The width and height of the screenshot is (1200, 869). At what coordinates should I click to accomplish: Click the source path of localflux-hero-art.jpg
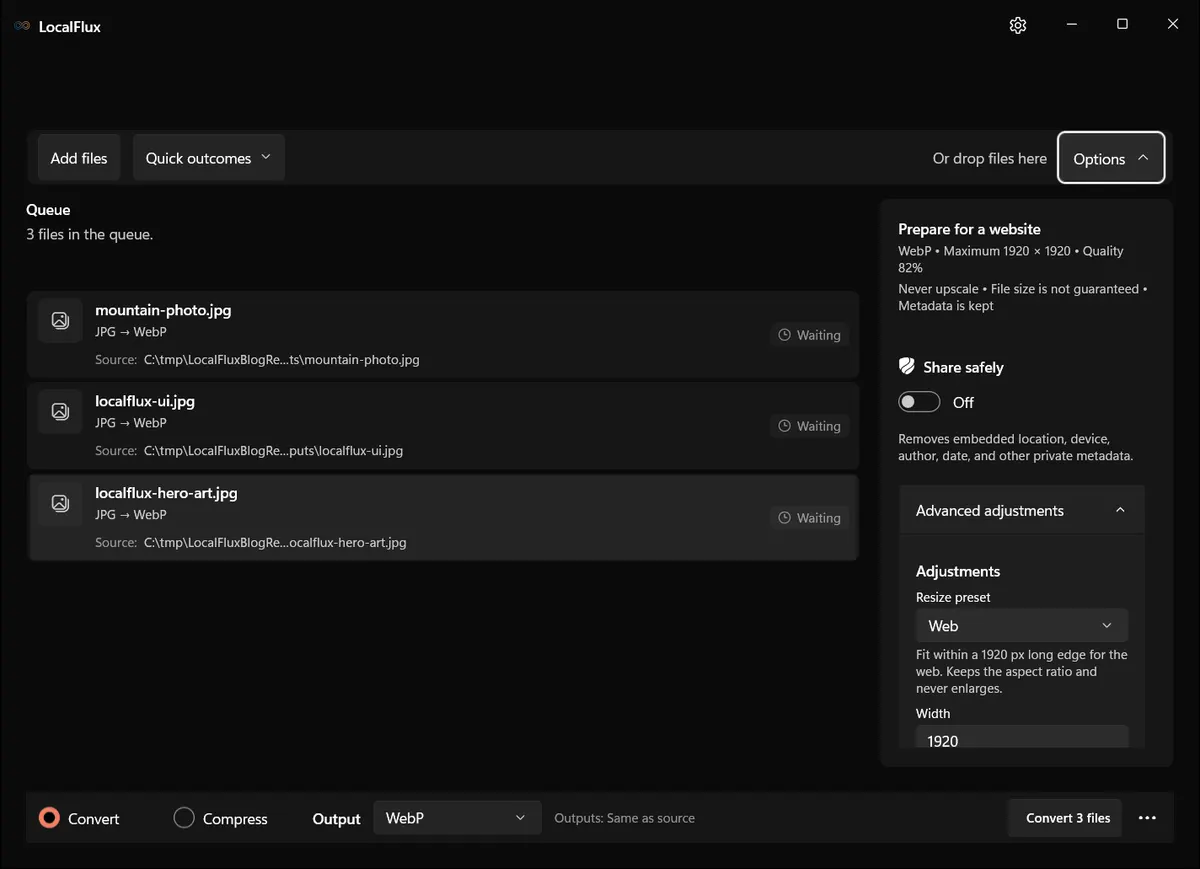275,543
